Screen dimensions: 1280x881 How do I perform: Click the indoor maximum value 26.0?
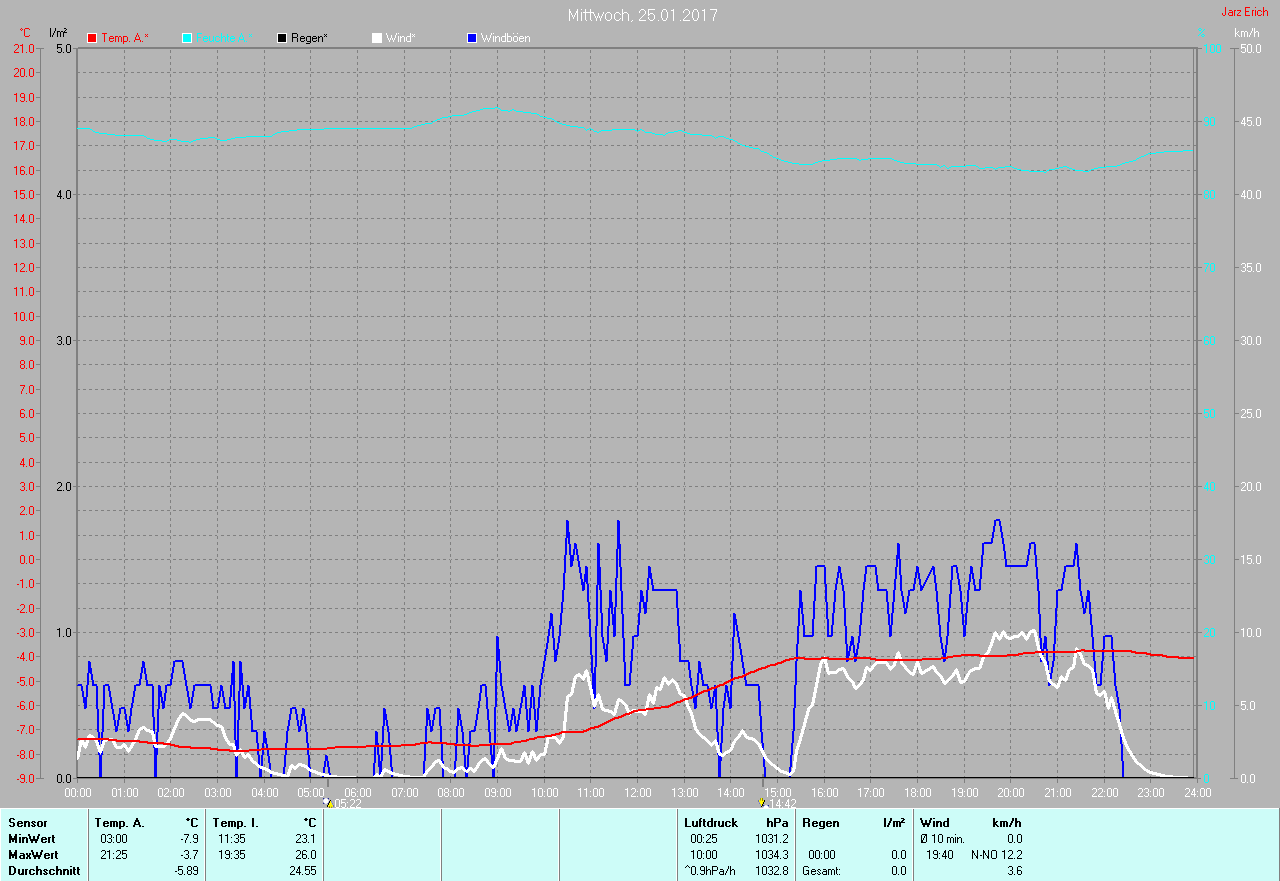tap(306, 855)
